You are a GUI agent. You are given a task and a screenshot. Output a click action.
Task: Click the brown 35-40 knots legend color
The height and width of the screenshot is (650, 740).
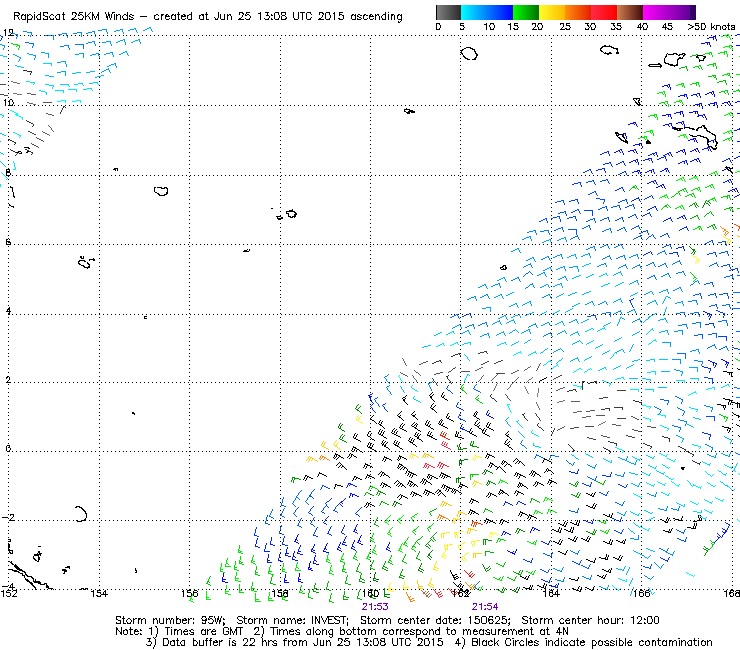point(630,12)
